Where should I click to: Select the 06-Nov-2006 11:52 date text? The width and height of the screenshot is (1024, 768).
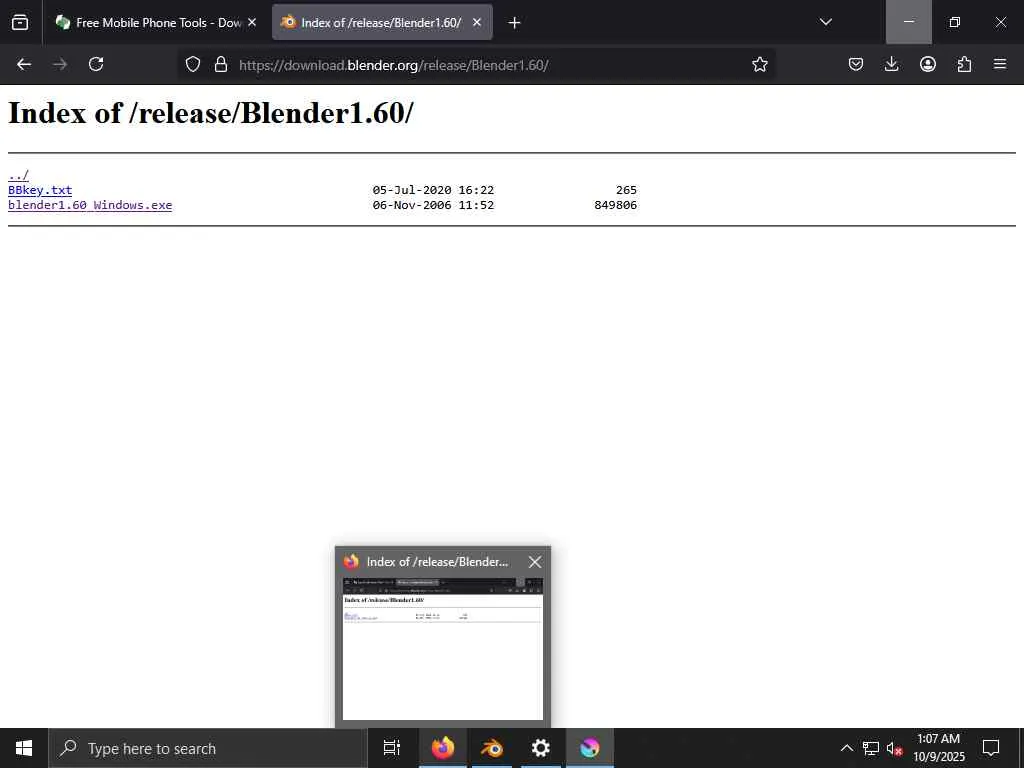433,205
